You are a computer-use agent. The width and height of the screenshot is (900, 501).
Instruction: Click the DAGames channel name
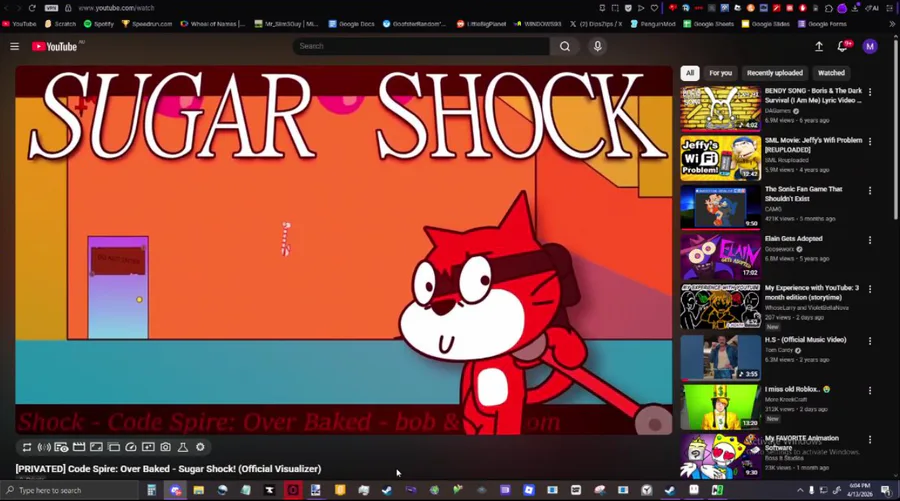point(777,111)
